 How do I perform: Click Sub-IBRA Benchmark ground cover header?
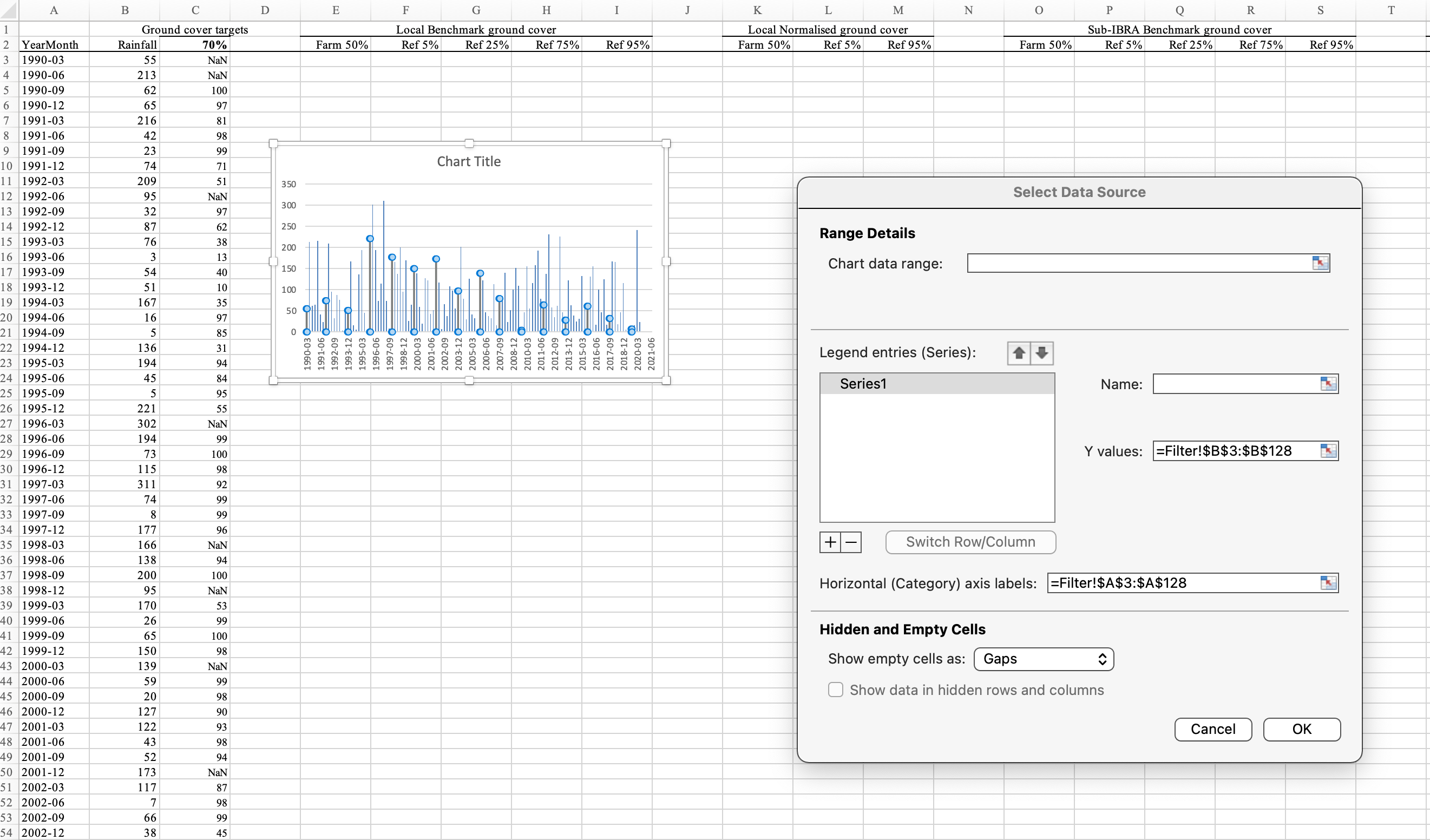point(1179,30)
